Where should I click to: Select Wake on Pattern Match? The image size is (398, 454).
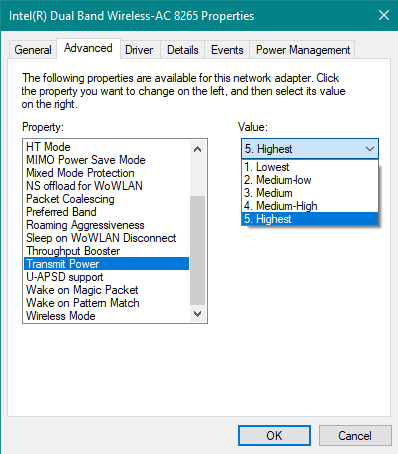[106, 303]
